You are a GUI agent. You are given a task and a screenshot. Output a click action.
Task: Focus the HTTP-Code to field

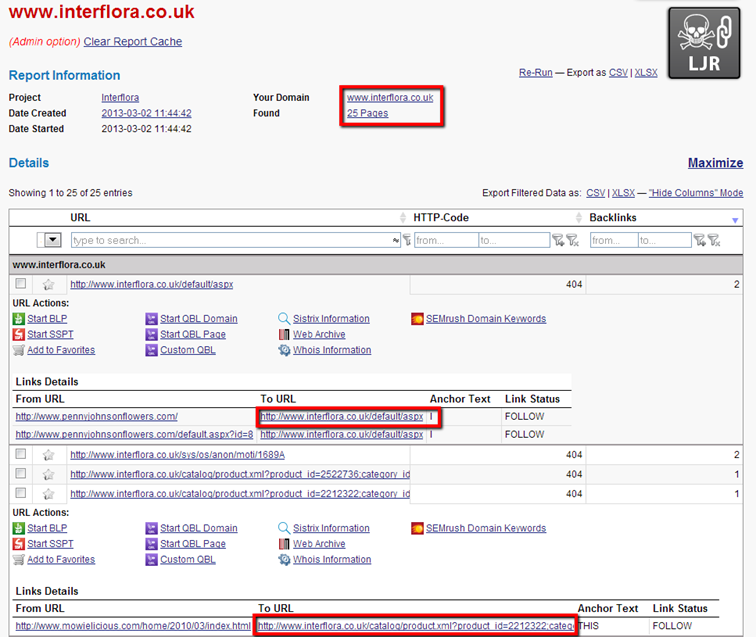tap(514, 240)
